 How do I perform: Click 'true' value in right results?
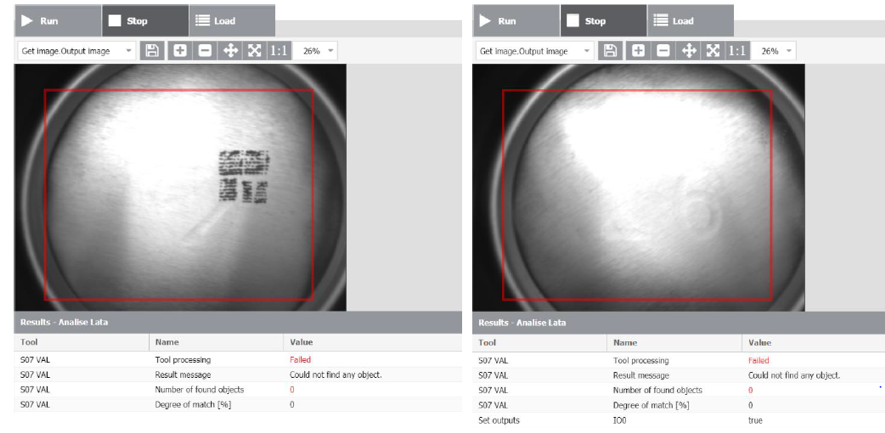[x=755, y=421]
